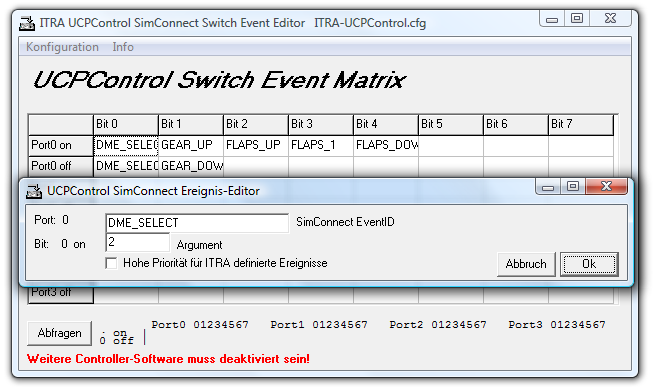Open the Konfiguration menu
Viewport: 653px width, 387px height.
tap(62, 47)
